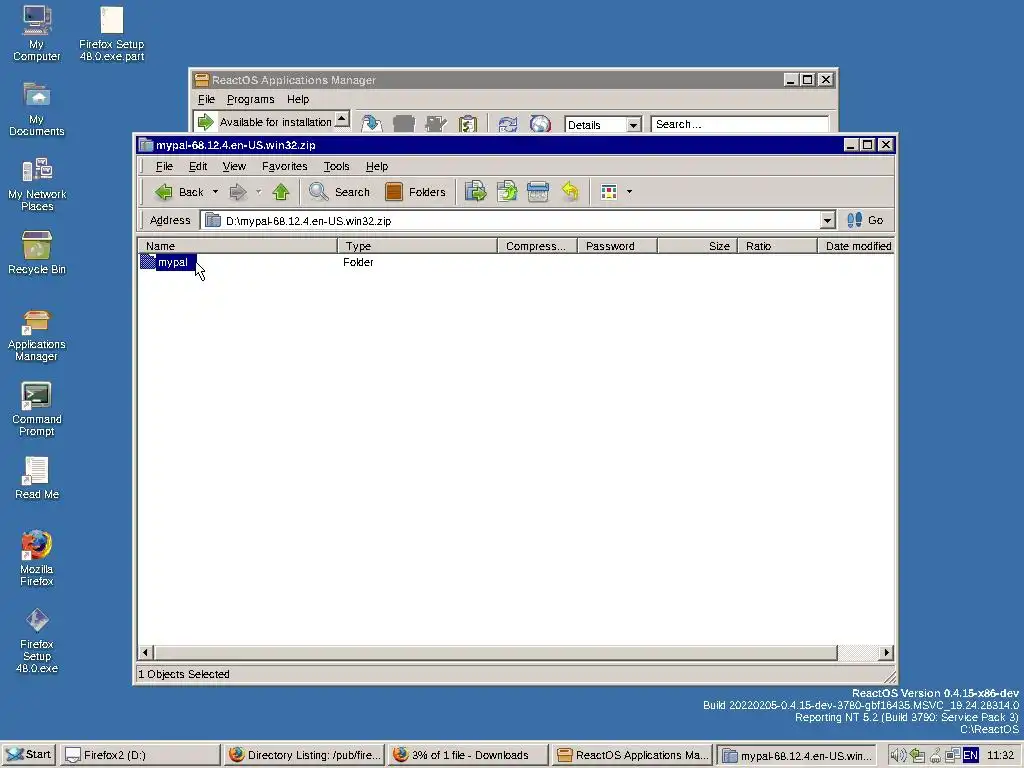The height and width of the screenshot is (768, 1024).
Task: Sort by the Date modified column header
Action: tap(856, 246)
